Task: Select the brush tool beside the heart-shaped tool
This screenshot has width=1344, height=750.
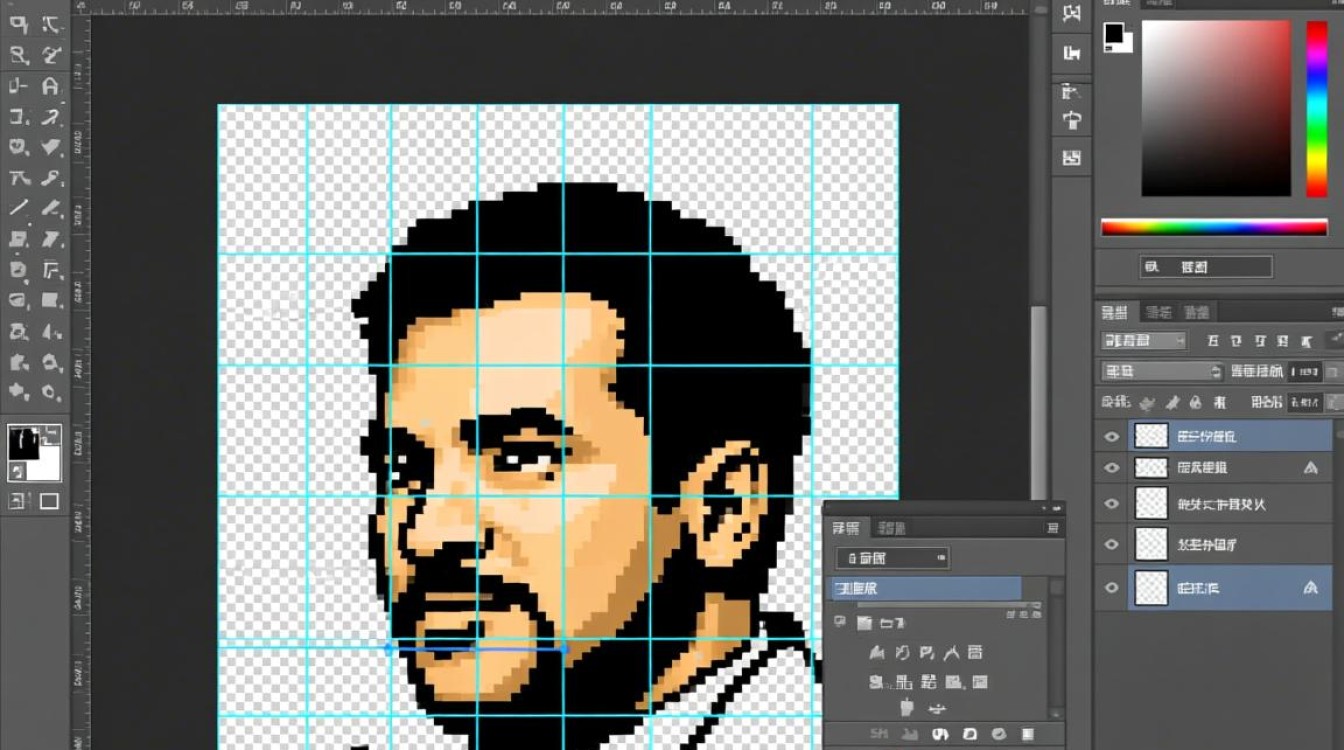Action: point(52,148)
